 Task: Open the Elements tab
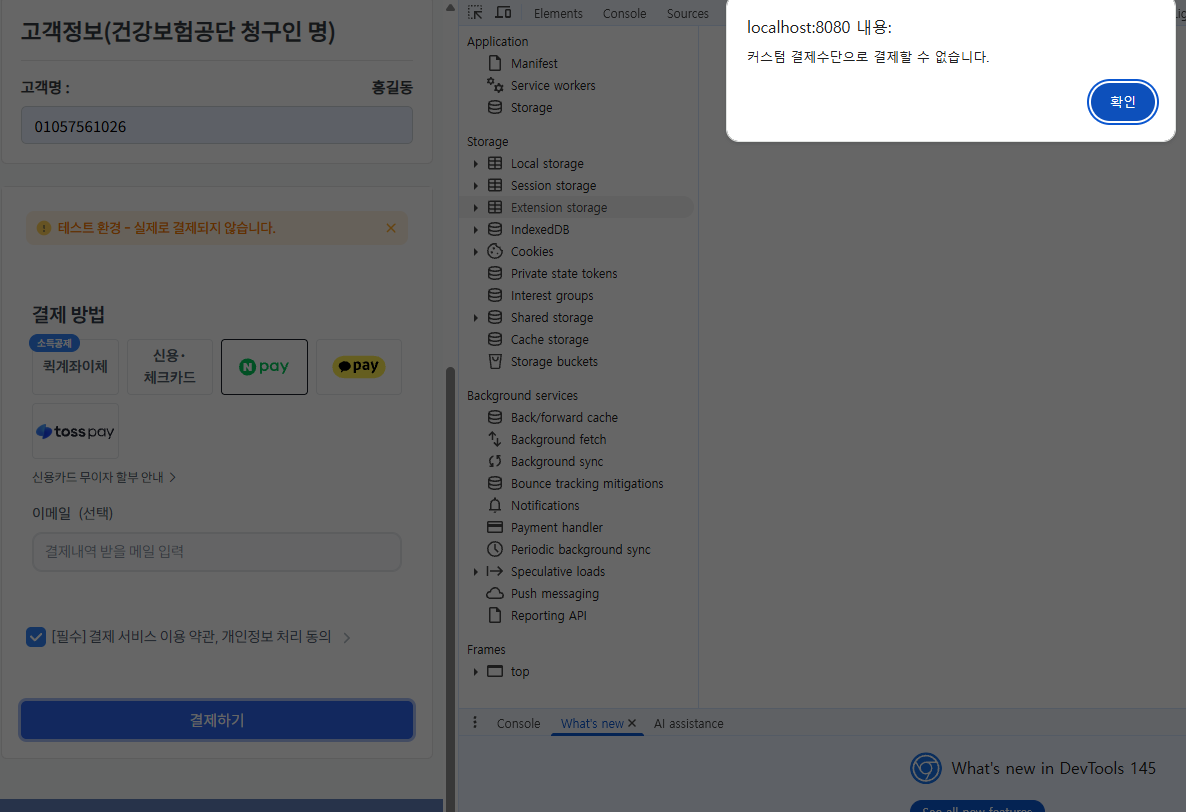click(558, 14)
